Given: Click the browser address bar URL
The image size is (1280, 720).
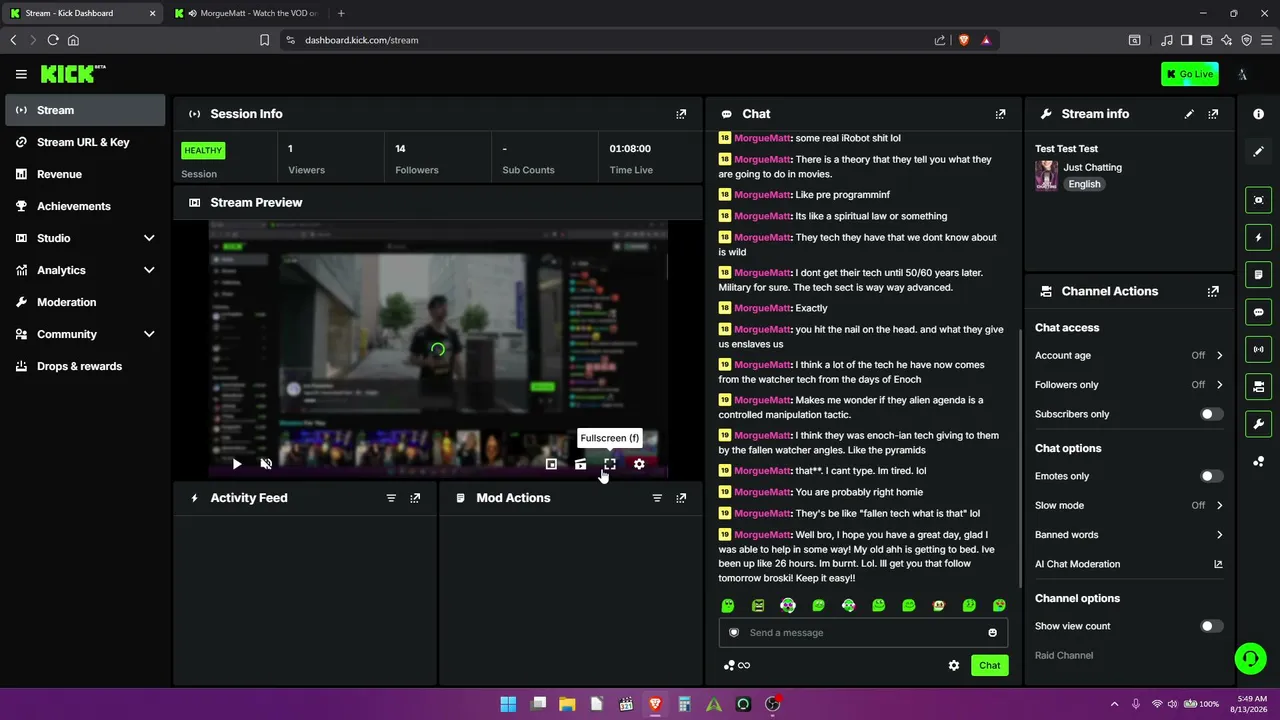Looking at the screenshot, I should (362, 40).
